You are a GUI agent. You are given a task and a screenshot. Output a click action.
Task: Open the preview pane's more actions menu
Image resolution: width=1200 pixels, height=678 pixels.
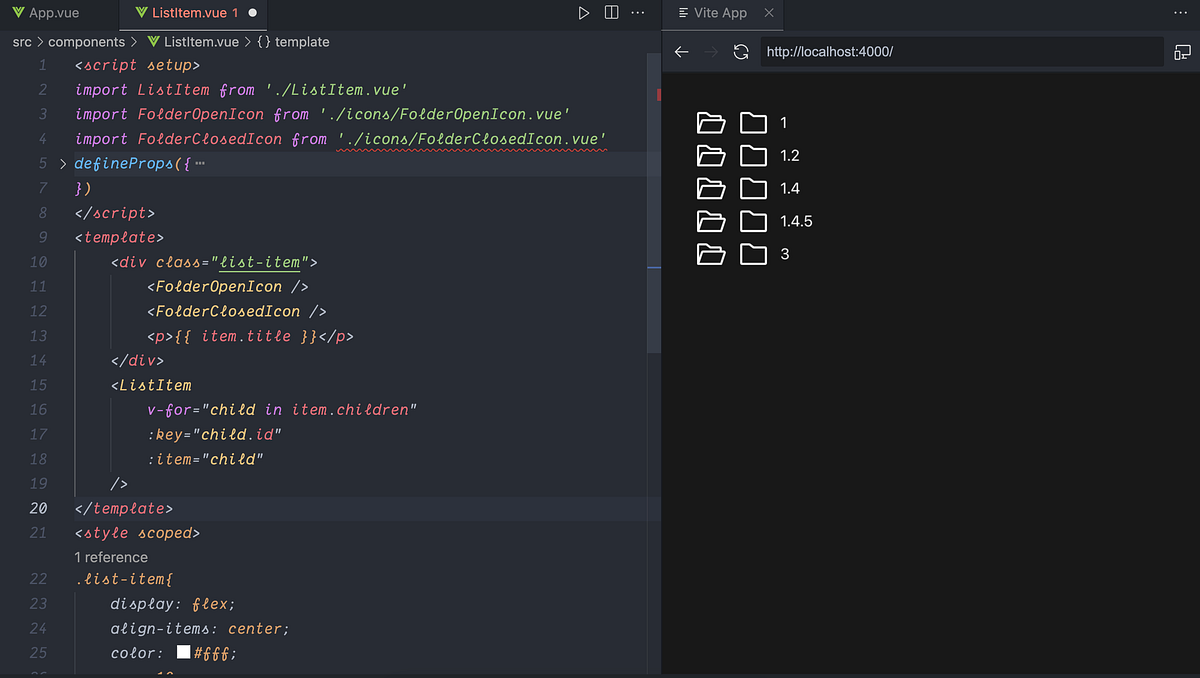click(x=1180, y=12)
